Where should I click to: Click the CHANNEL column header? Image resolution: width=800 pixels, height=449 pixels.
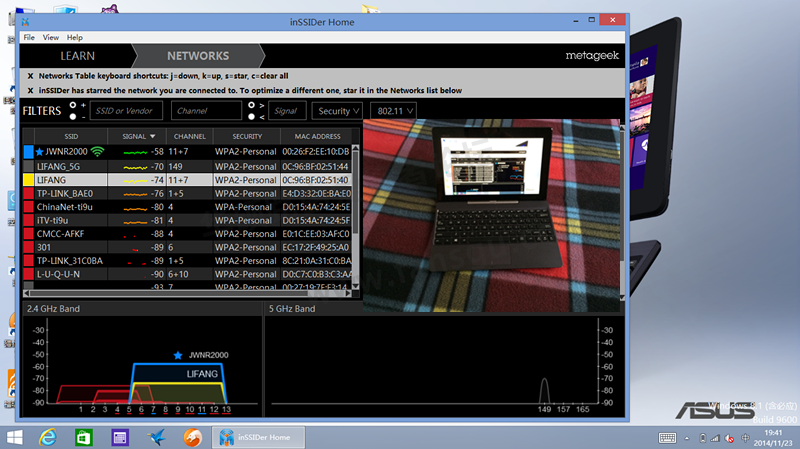click(x=190, y=136)
